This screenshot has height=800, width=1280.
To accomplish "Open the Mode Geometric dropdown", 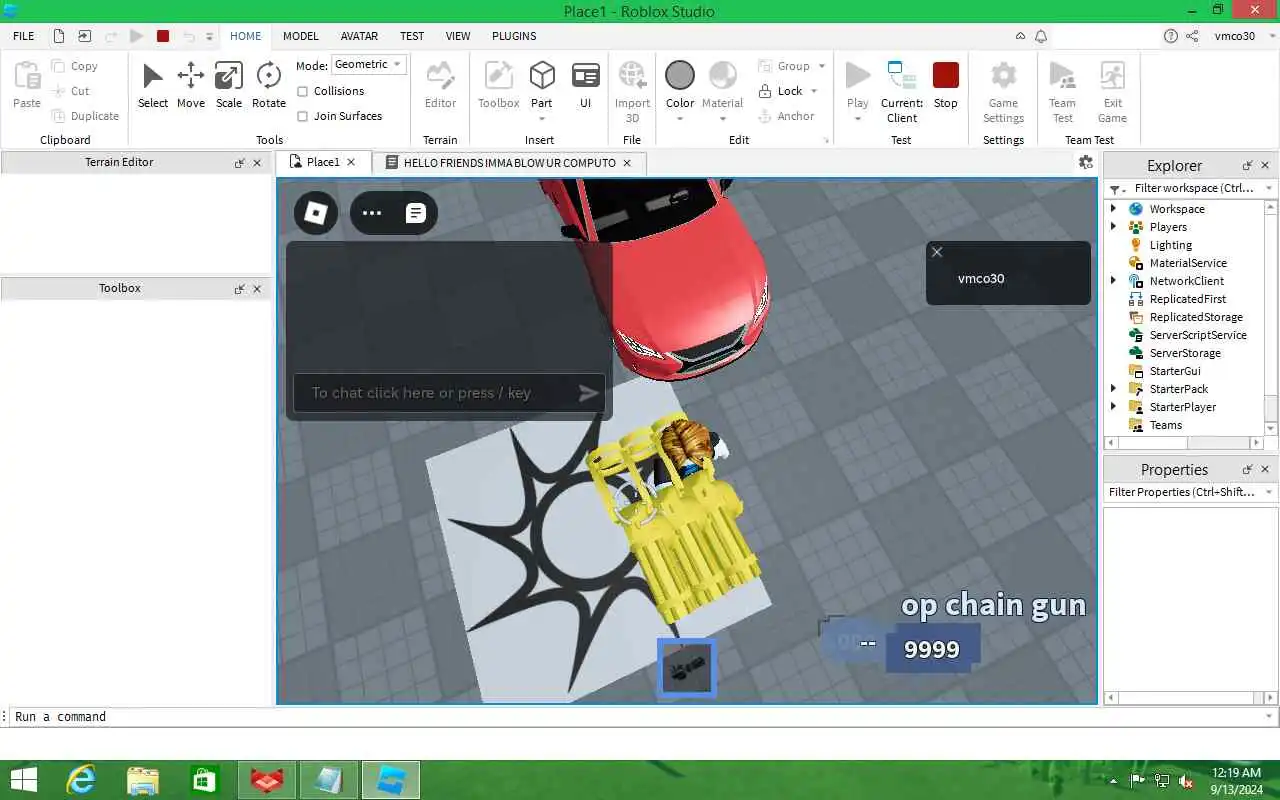I will click(x=368, y=64).
